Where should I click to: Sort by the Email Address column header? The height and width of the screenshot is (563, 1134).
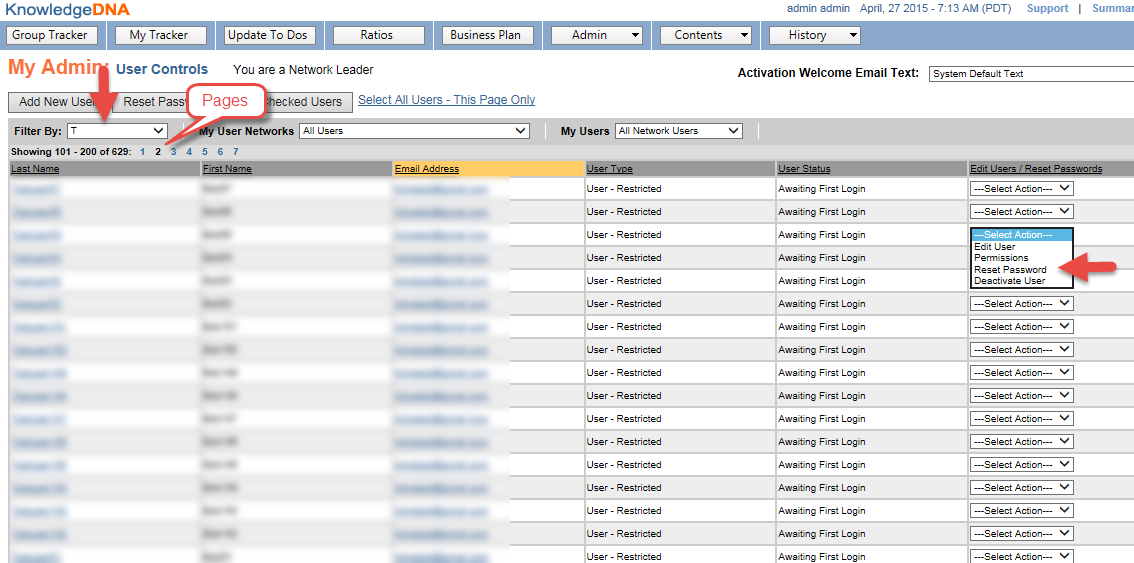[427, 169]
